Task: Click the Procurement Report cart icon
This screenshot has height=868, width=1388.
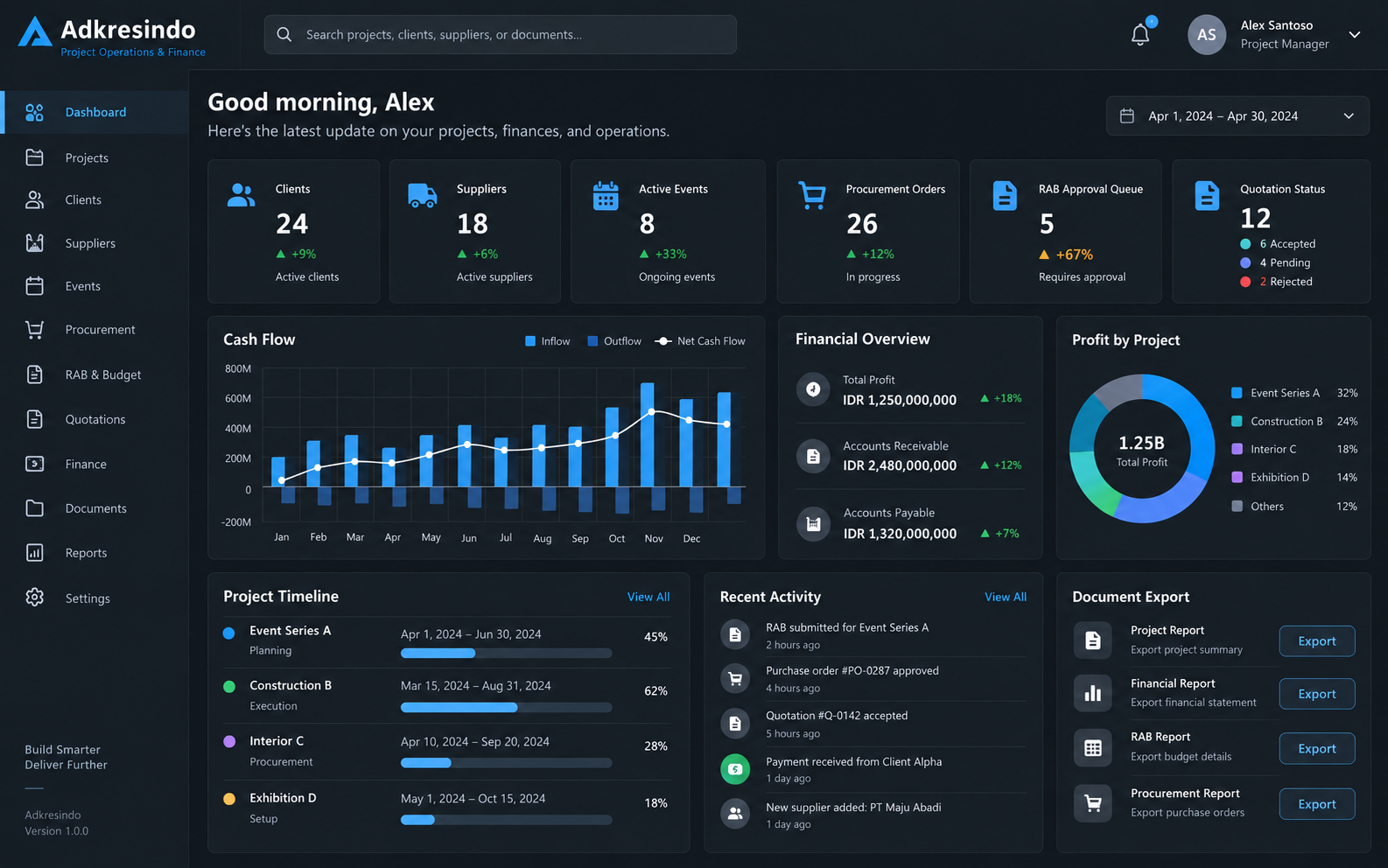Action: [x=1093, y=803]
